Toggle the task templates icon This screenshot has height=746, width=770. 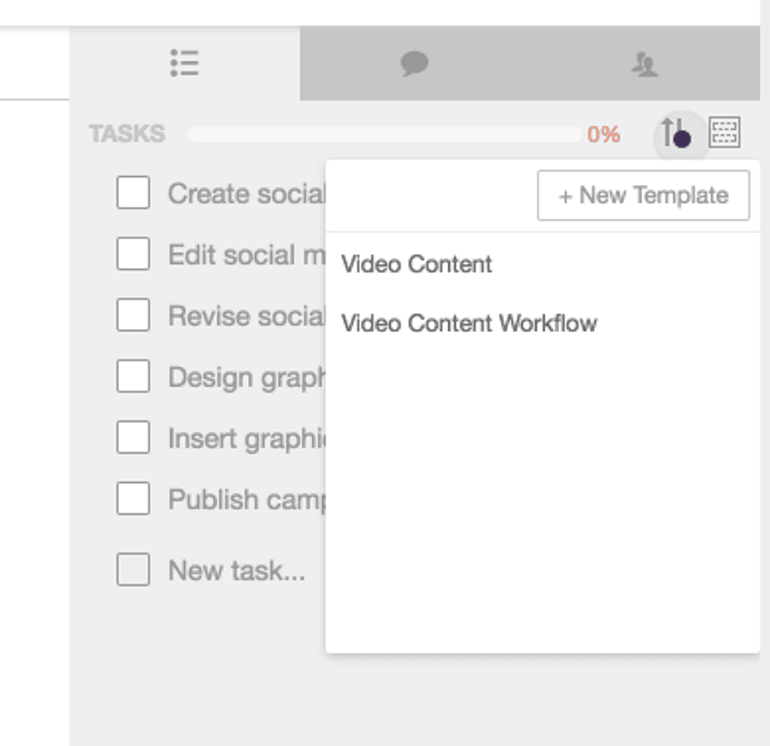(724, 132)
